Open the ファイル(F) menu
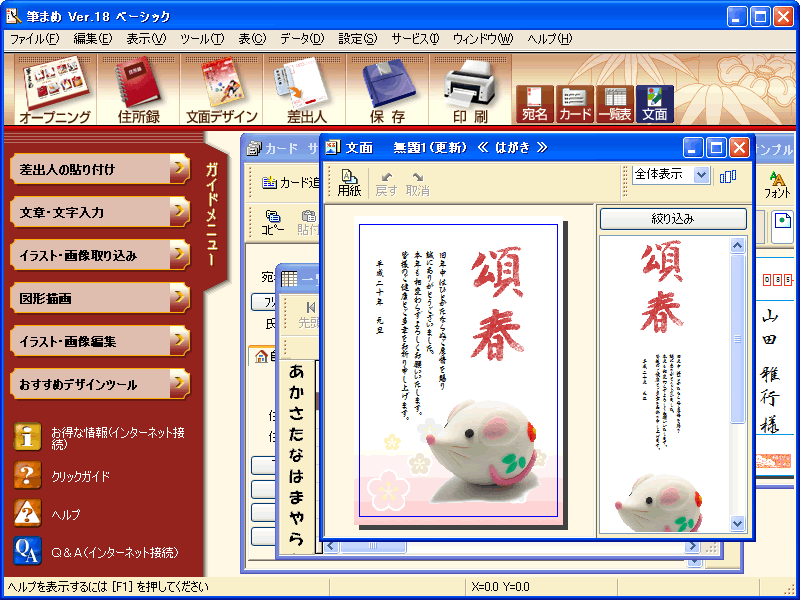The height and width of the screenshot is (600, 800). coord(34,39)
